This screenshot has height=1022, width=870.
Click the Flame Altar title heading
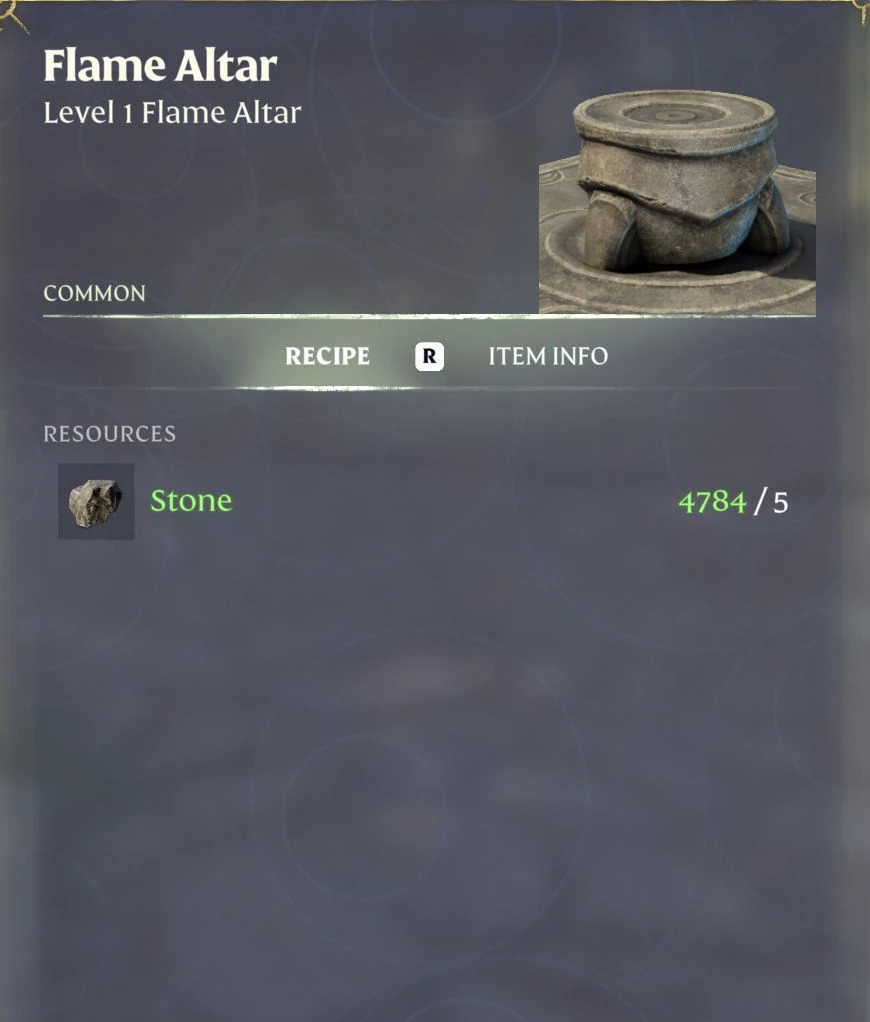tap(160, 66)
